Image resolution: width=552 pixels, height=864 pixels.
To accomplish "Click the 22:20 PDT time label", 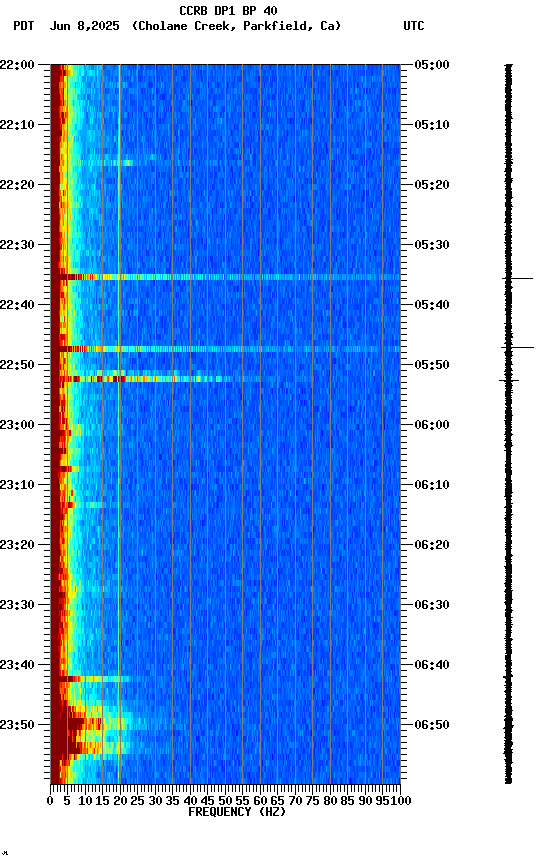I will pyautogui.click(x=17, y=185).
